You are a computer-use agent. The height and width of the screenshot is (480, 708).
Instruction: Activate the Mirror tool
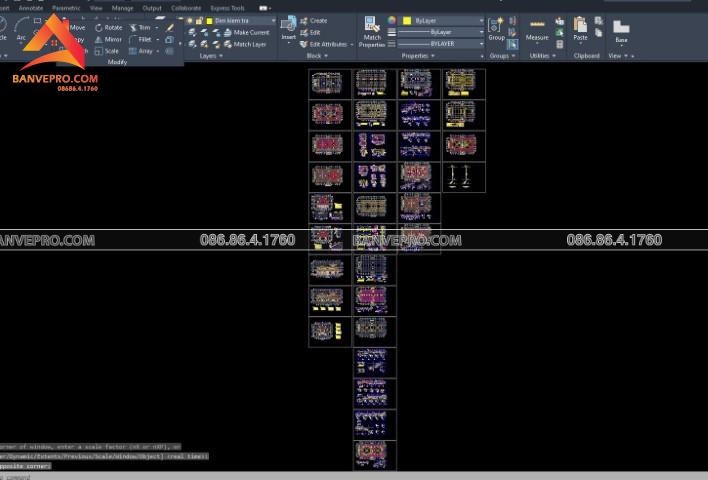point(108,39)
